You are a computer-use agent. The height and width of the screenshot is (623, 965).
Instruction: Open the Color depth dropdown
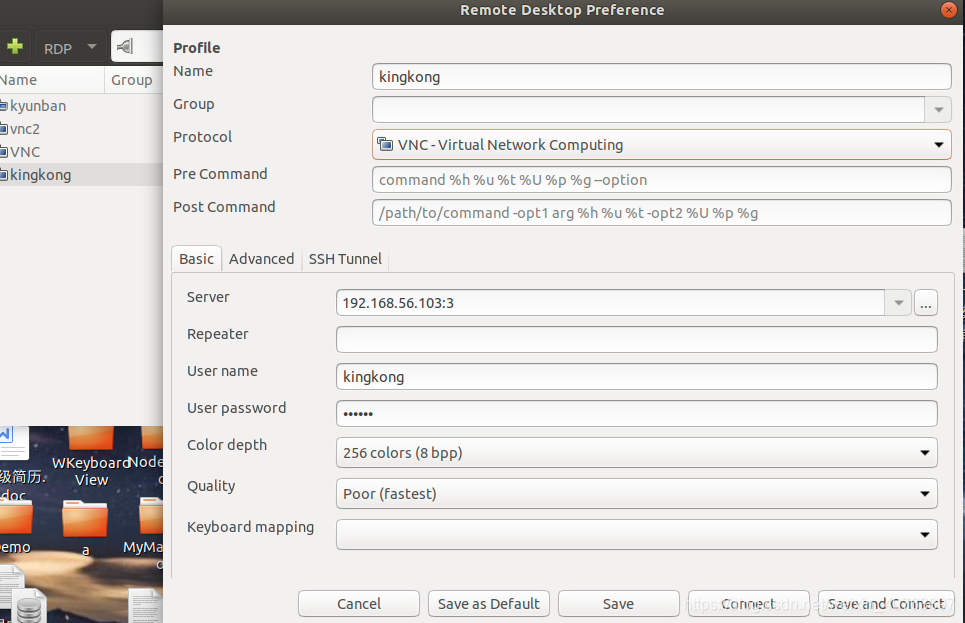pyautogui.click(x=637, y=453)
